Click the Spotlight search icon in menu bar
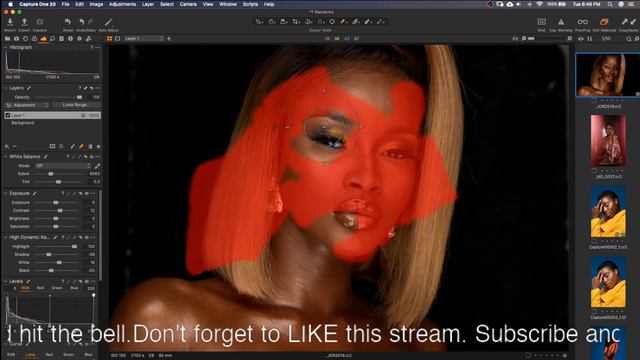Screen dimensions: 640x360 610,4
